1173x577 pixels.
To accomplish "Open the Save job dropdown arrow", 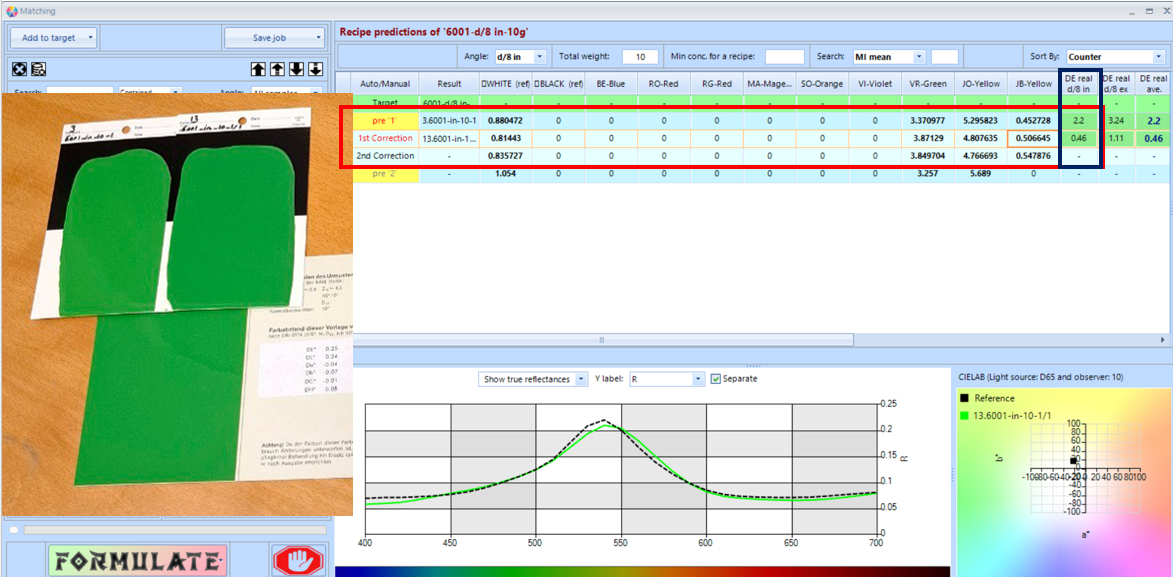I will pyautogui.click(x=319, y=38).
